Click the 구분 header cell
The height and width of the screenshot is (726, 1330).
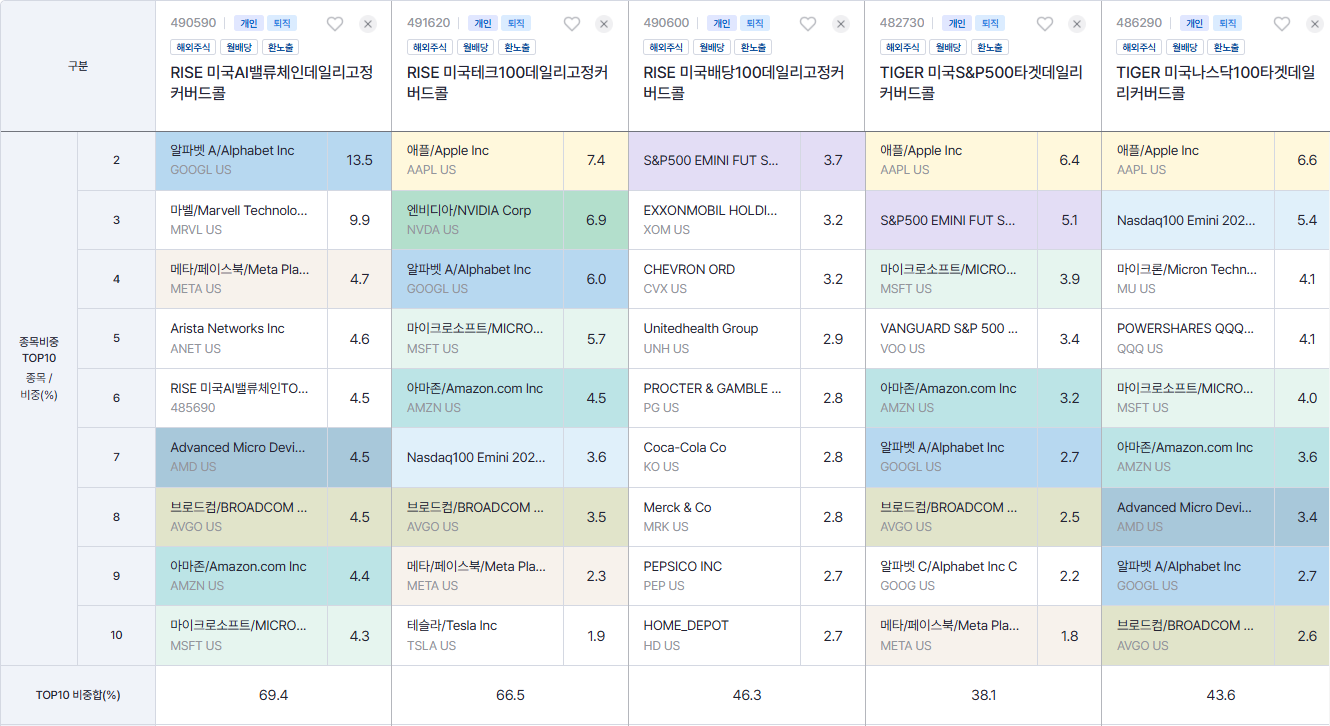(78, 66)
